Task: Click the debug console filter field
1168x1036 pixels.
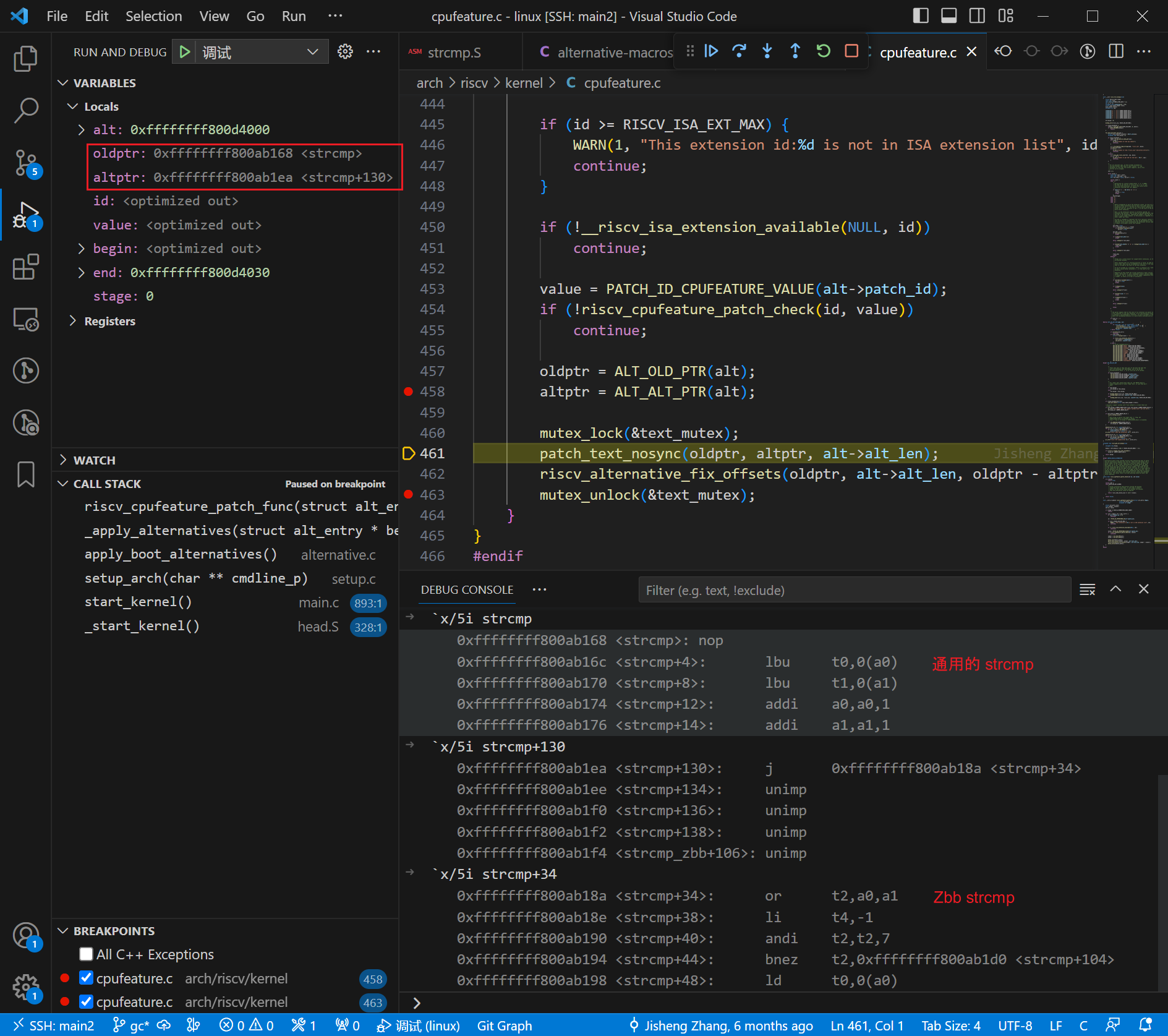Action: pyautogui.click(x=853, y=590)
